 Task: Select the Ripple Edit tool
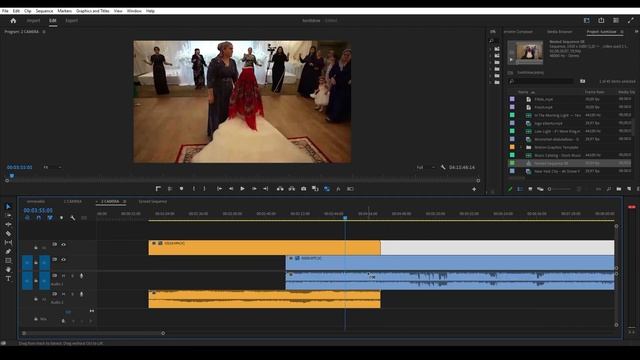click(8, 224)
